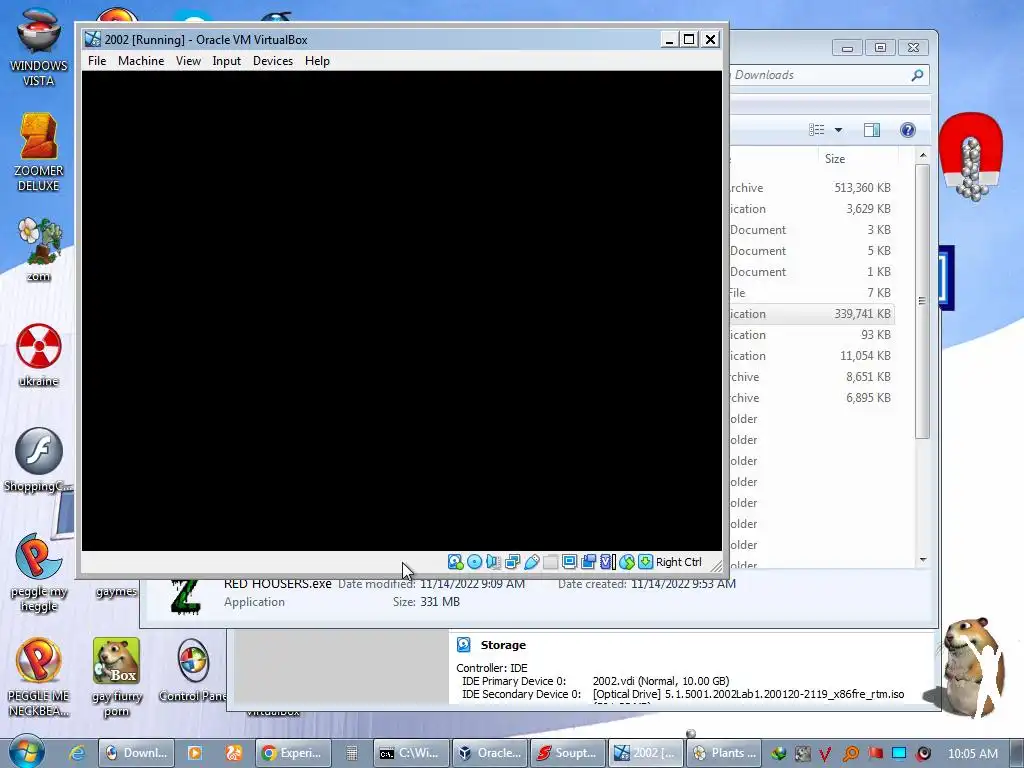The height and width of the screenshot is (768, 1024).
Task: Click the 2002.vdi (Normal, 10.00 GB) entry
Action: coord(661,680)
